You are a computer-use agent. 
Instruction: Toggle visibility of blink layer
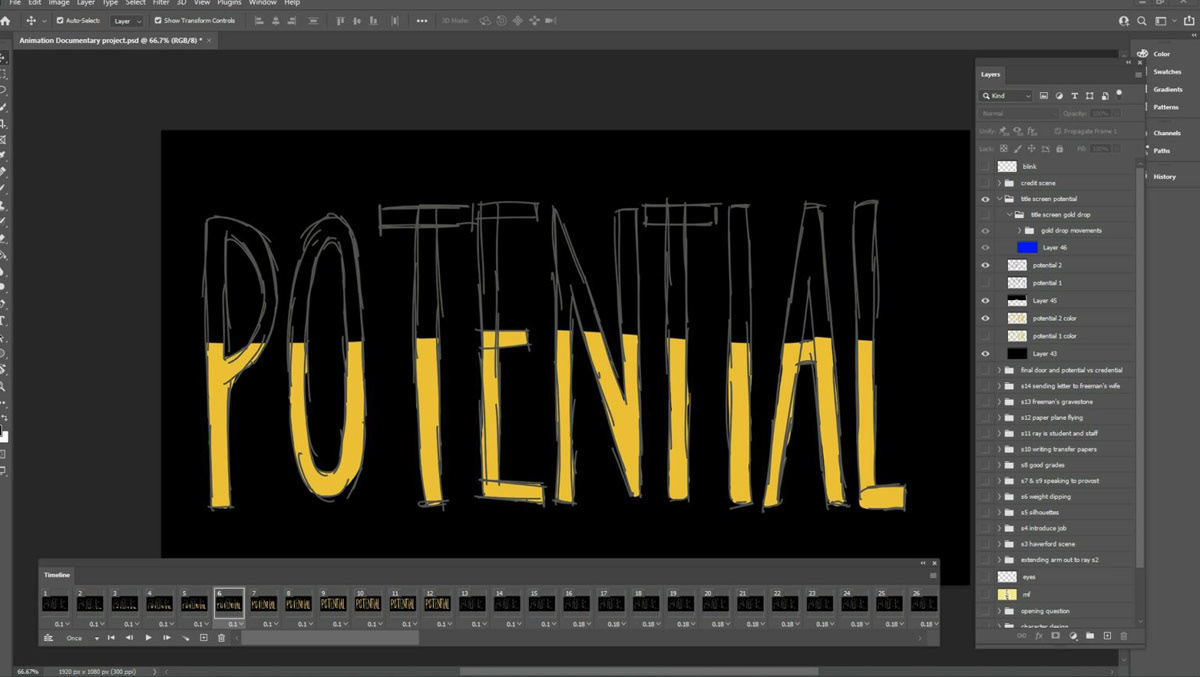click(x=985, y=167)
